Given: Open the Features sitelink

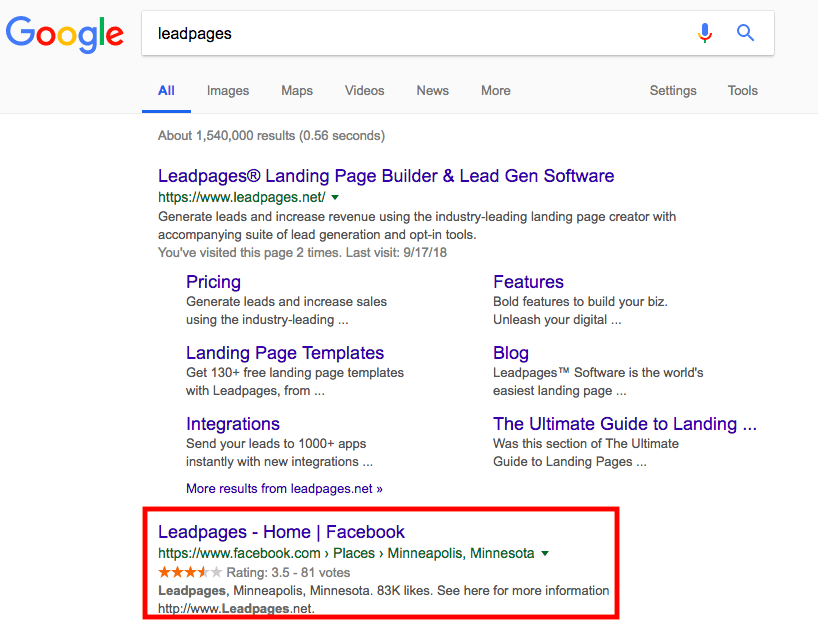Looking at the screenshot, I should [528, 282].
